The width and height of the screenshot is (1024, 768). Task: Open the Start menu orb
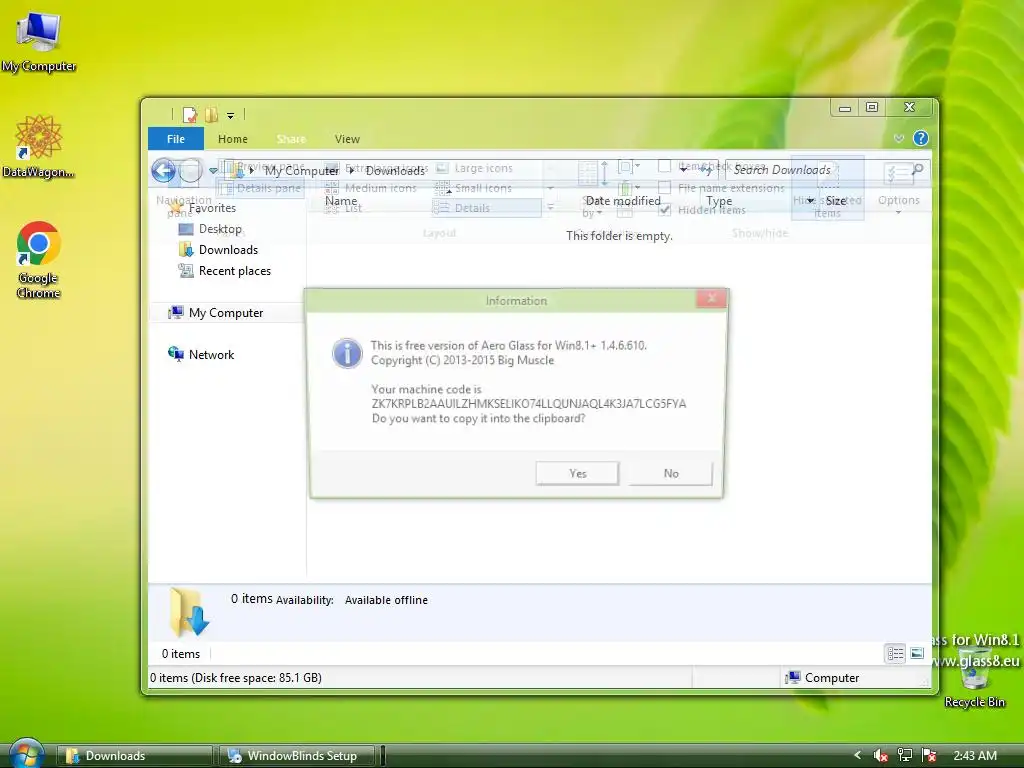[27, 754]
